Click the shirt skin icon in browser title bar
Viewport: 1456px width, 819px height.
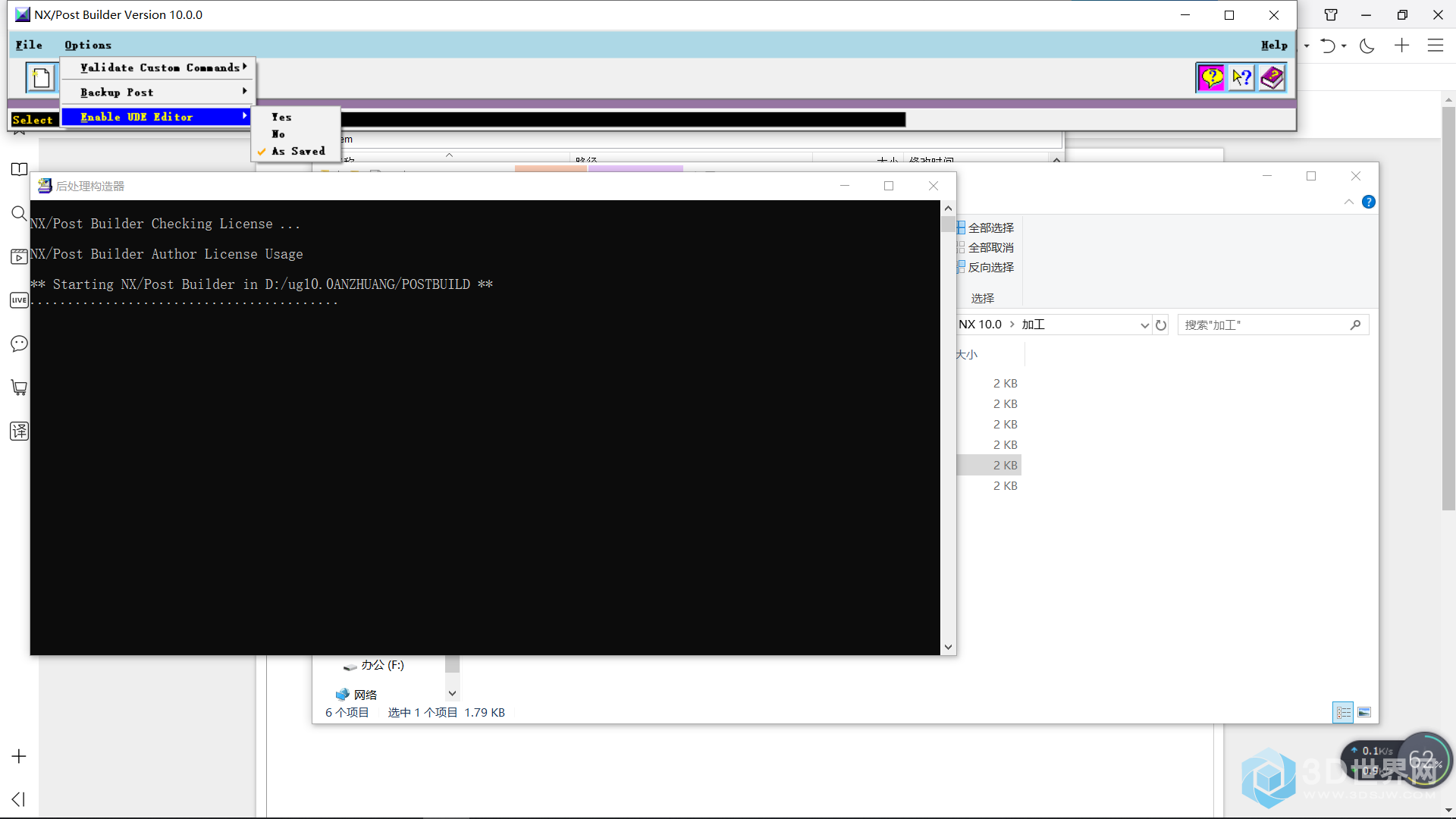coord(1331,14)
